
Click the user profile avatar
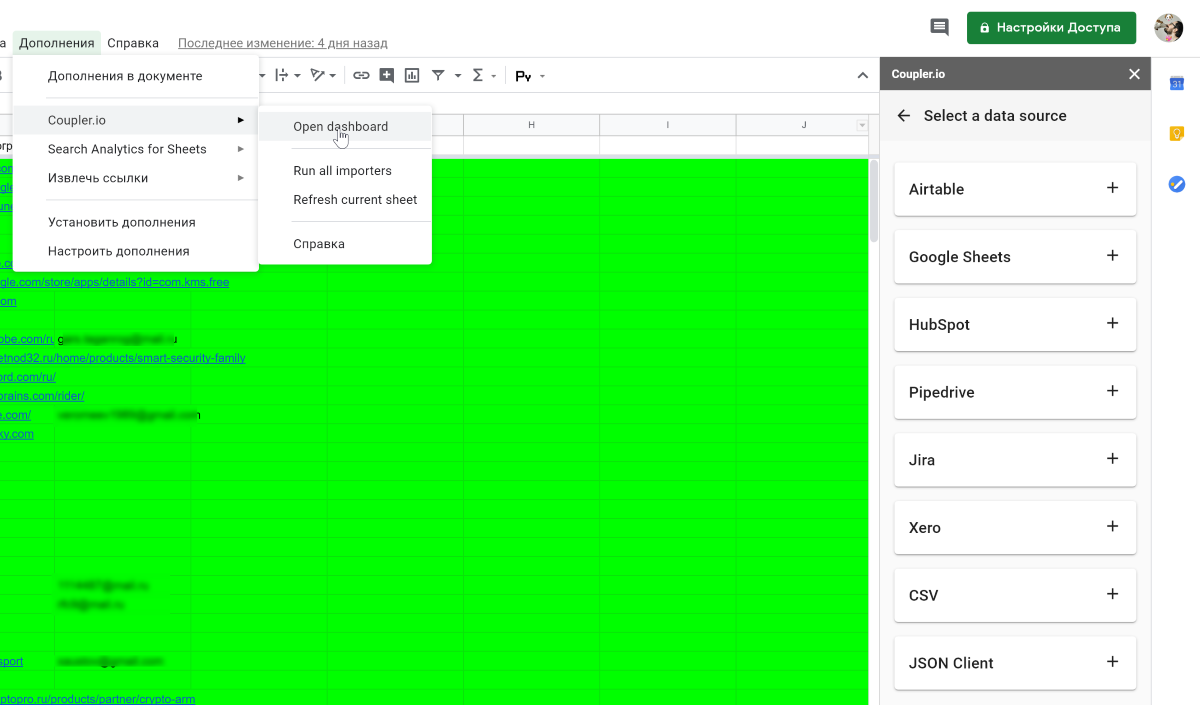click(x=1168, y=27)
